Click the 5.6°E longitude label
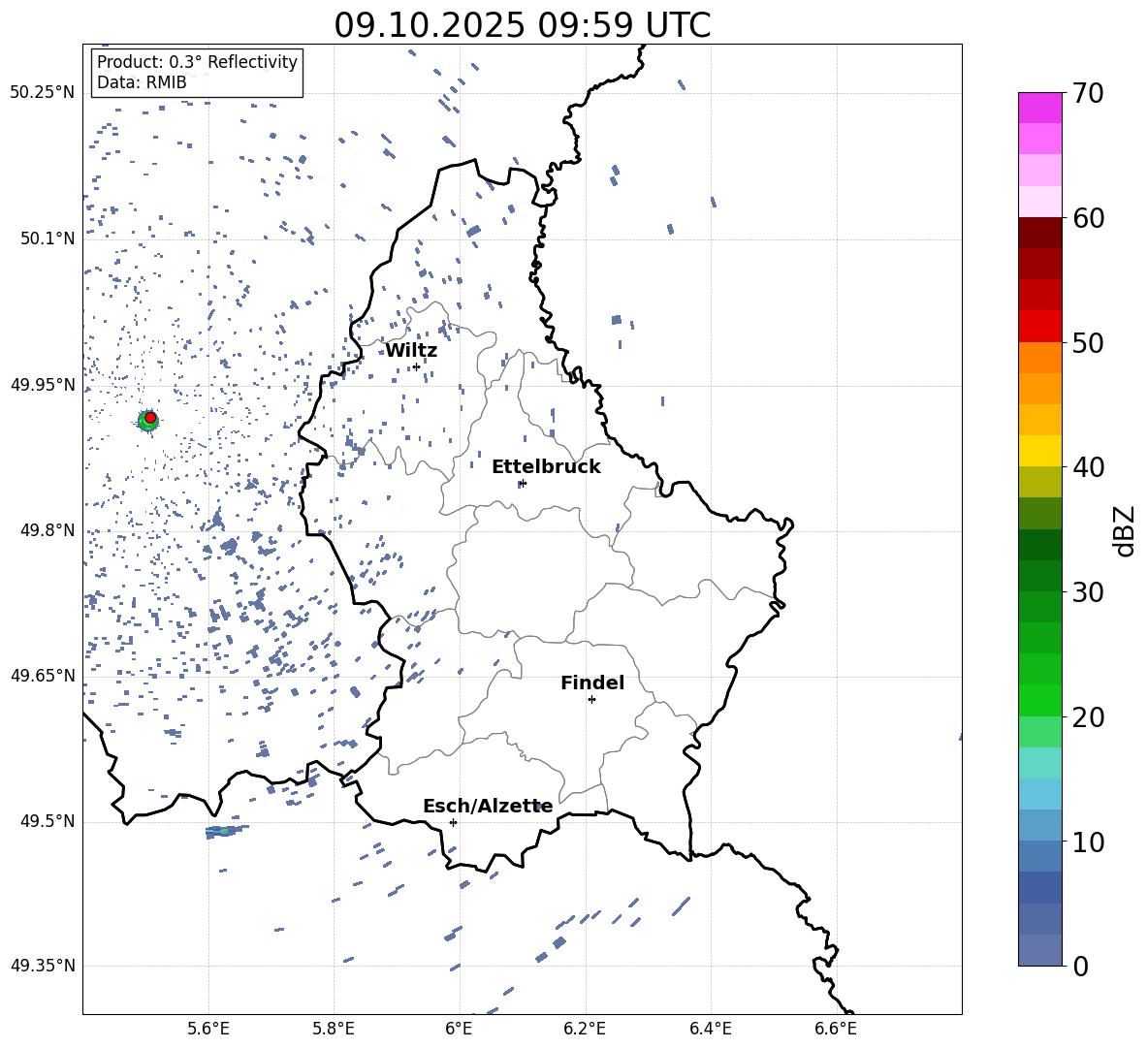 [x=208, y=1029]
